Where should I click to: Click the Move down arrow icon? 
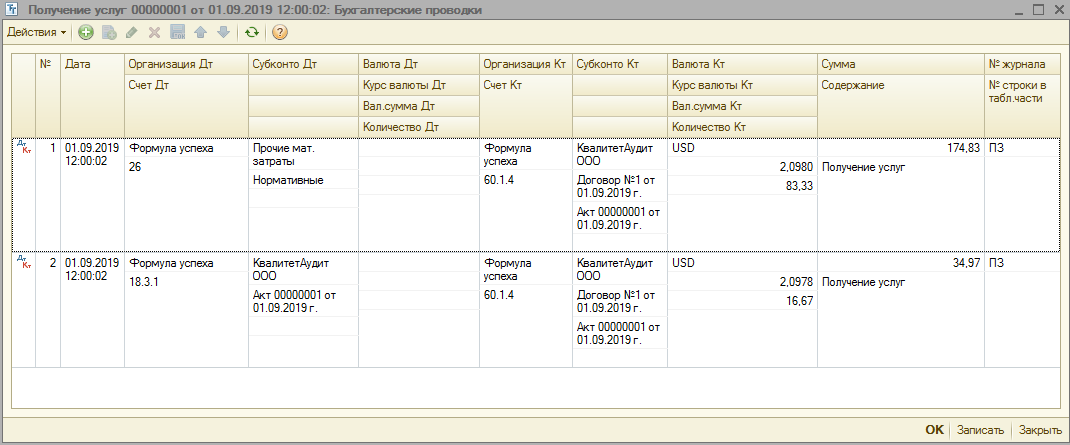[x=222, y=32]
